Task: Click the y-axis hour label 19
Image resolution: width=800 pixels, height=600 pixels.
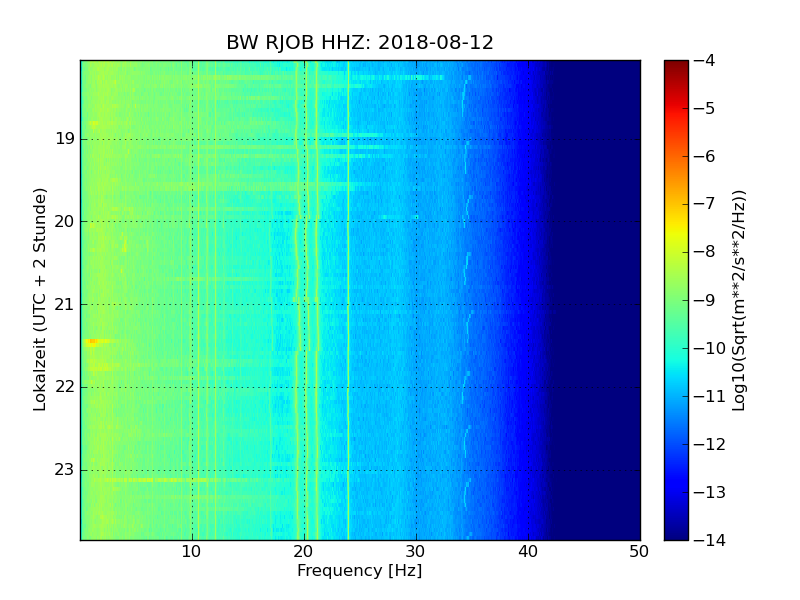Action: coord(65,139)
